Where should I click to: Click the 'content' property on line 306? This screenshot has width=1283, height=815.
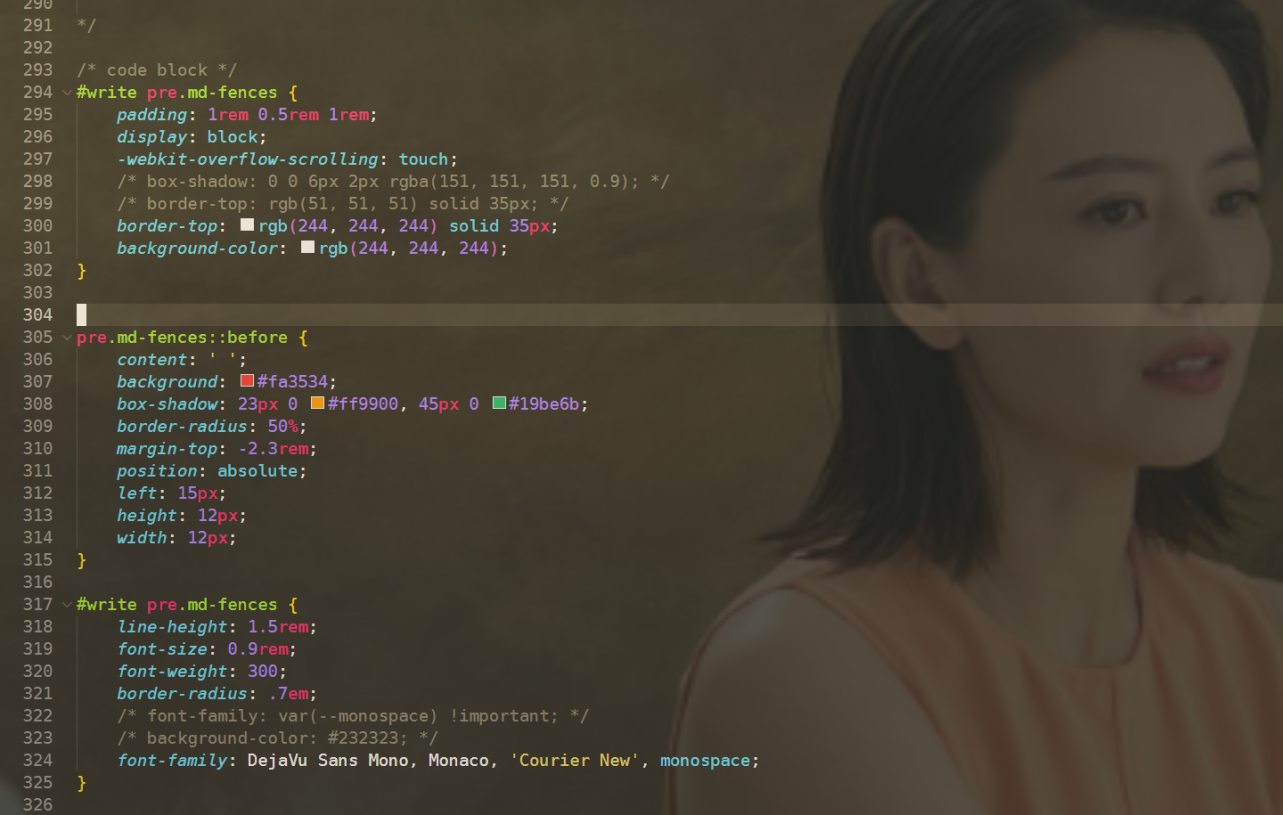[x=152, y=359]
